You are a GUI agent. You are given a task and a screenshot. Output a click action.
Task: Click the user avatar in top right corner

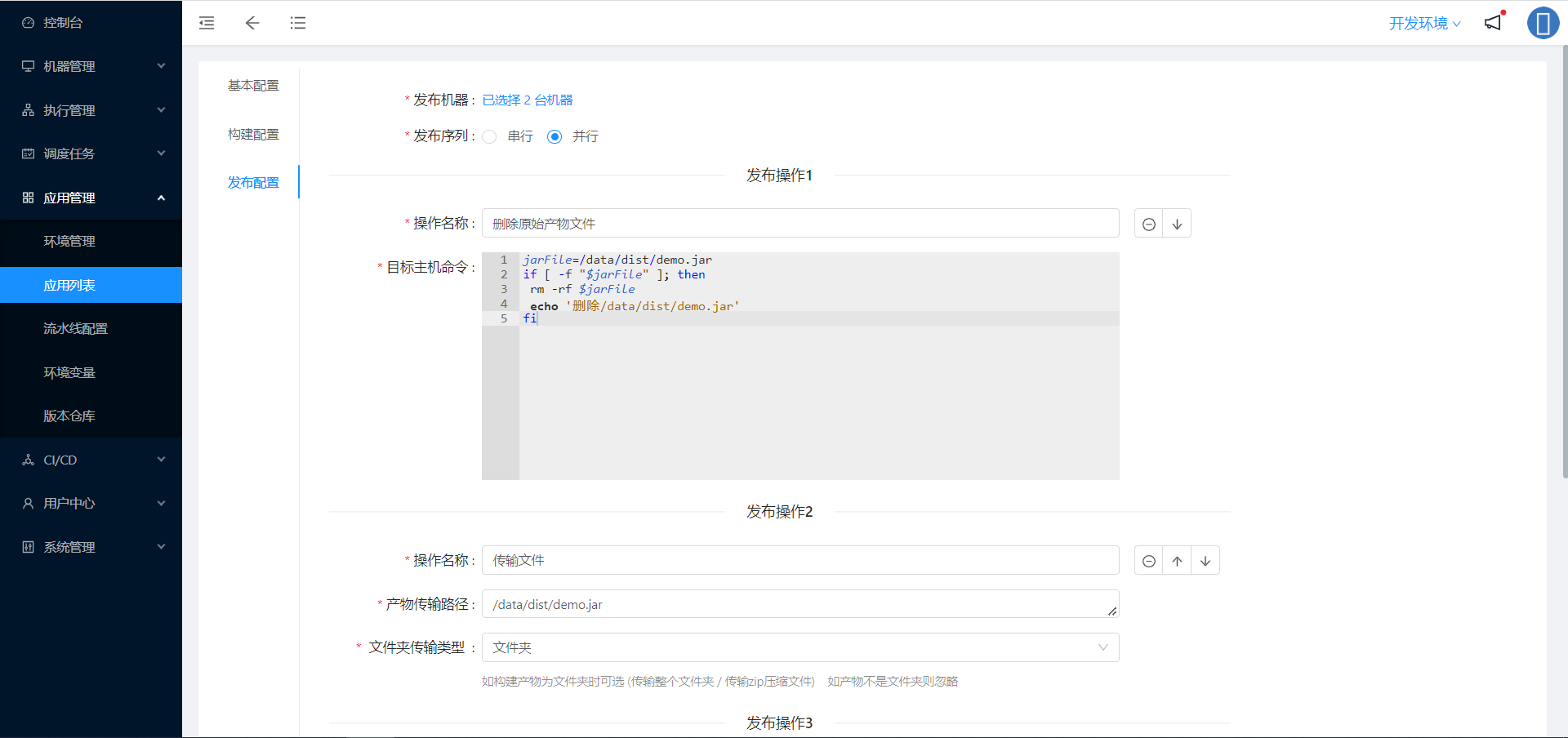tap(1543, 23)
